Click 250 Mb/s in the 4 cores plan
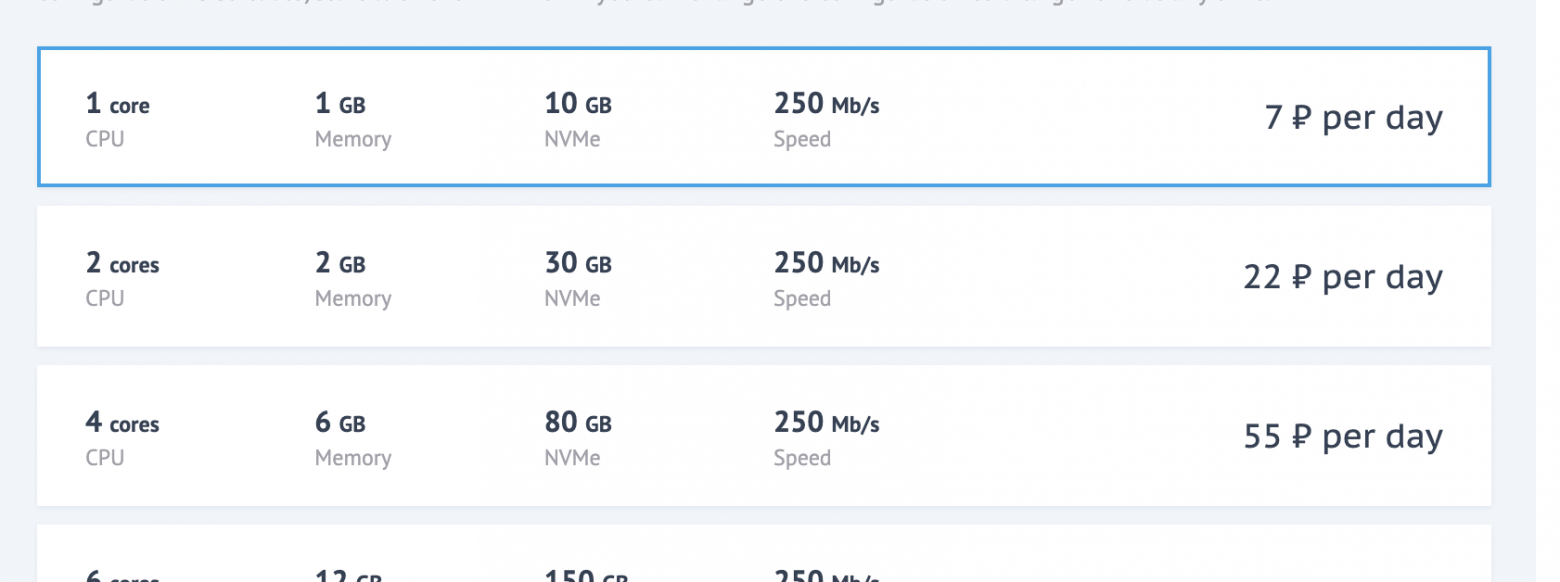Screen dimensions: 1560x582 point(826,423)
